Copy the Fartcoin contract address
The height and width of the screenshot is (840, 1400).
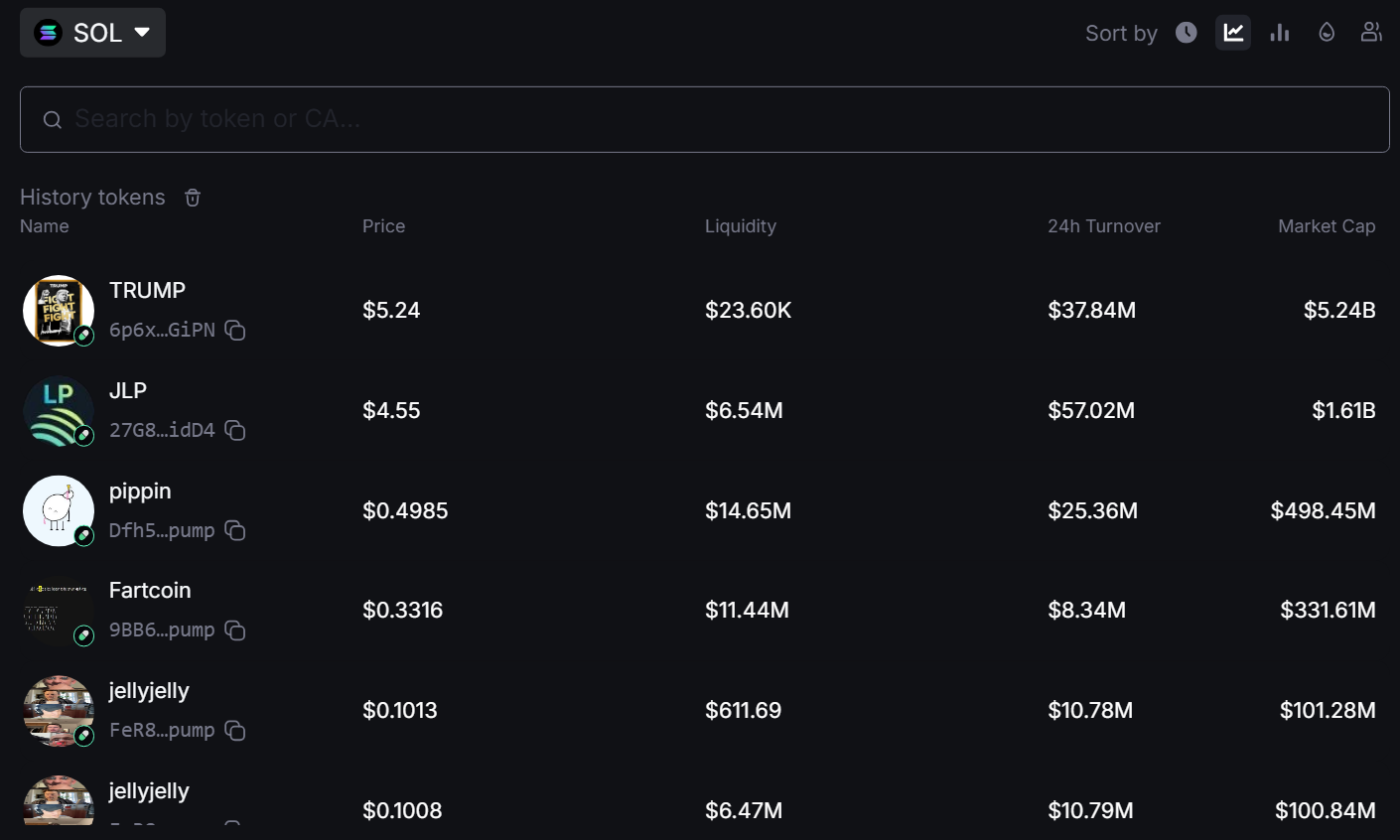point(235,630)
